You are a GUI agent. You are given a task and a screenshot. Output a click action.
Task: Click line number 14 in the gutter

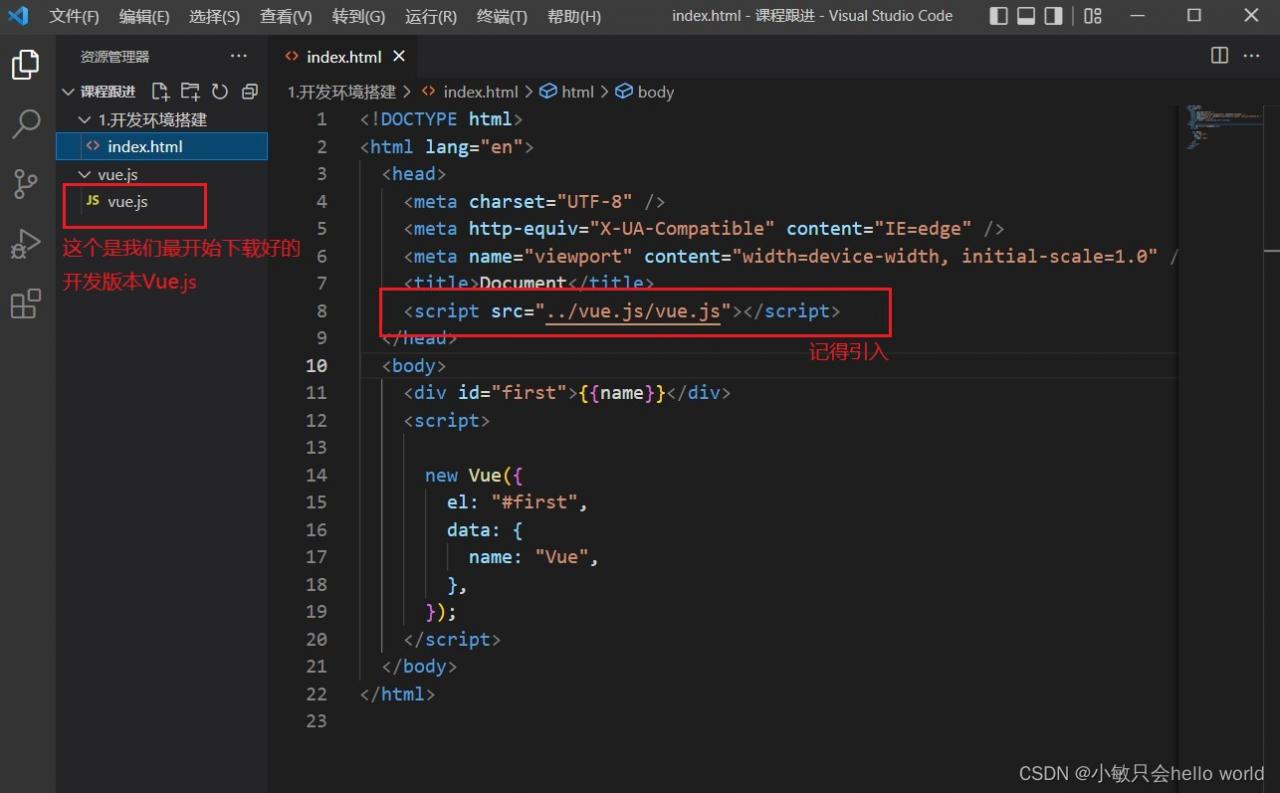point(316,476)
